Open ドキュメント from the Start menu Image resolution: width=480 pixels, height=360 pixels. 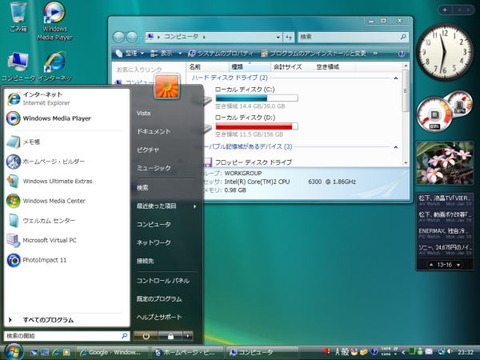pyautogui.click(x=154, y=132)
